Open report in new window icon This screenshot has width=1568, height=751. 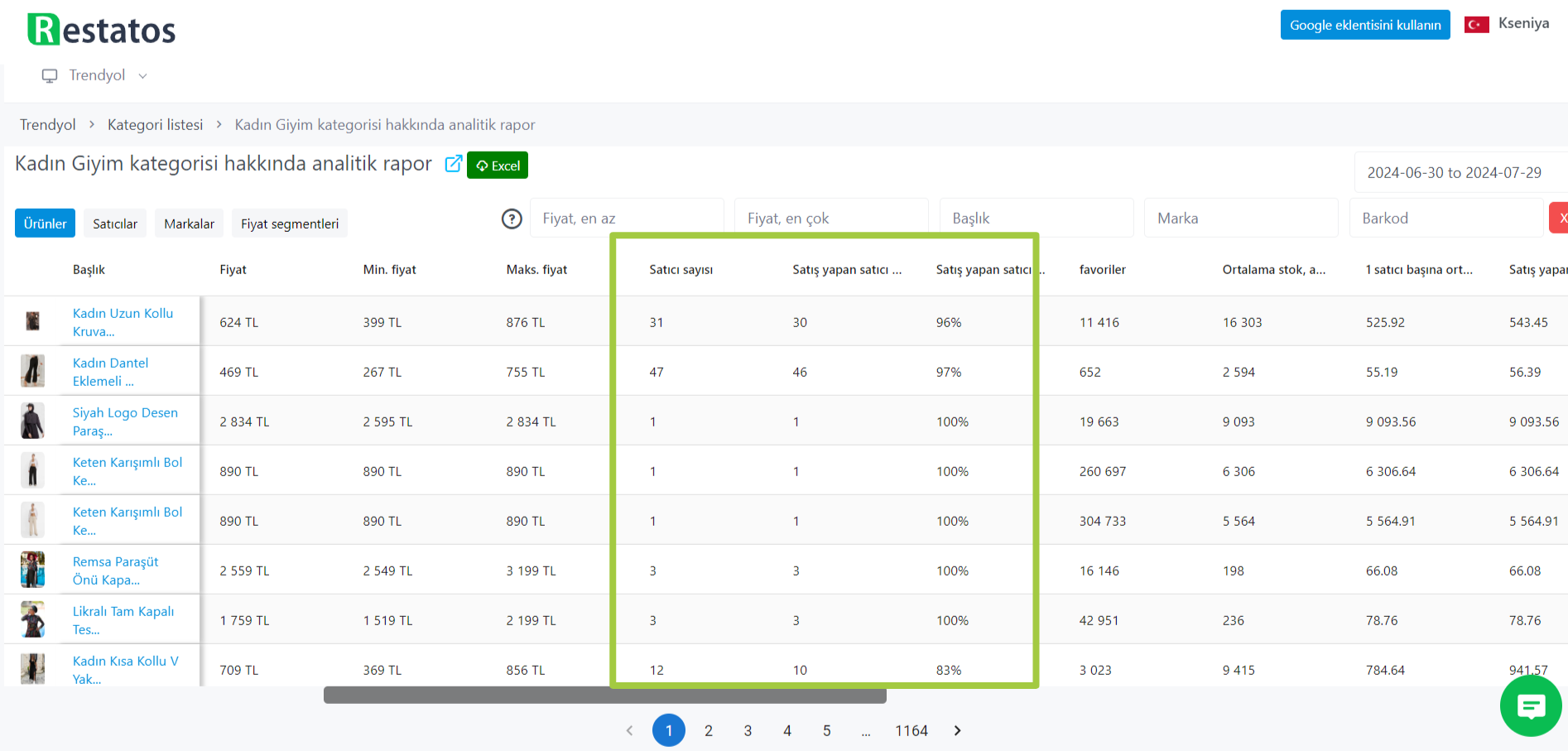click(453, 164)
